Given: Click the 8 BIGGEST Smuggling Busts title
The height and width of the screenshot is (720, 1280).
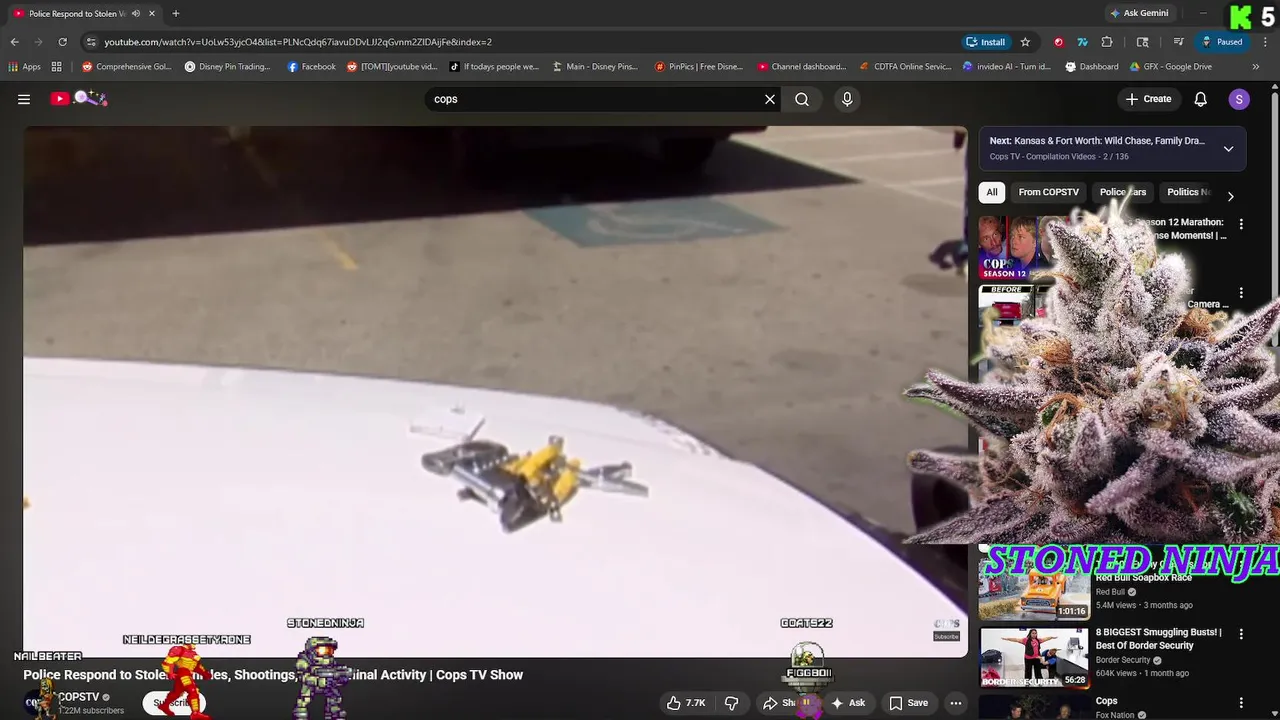Looking at the screenshot, I should (x=1158, y=638).
